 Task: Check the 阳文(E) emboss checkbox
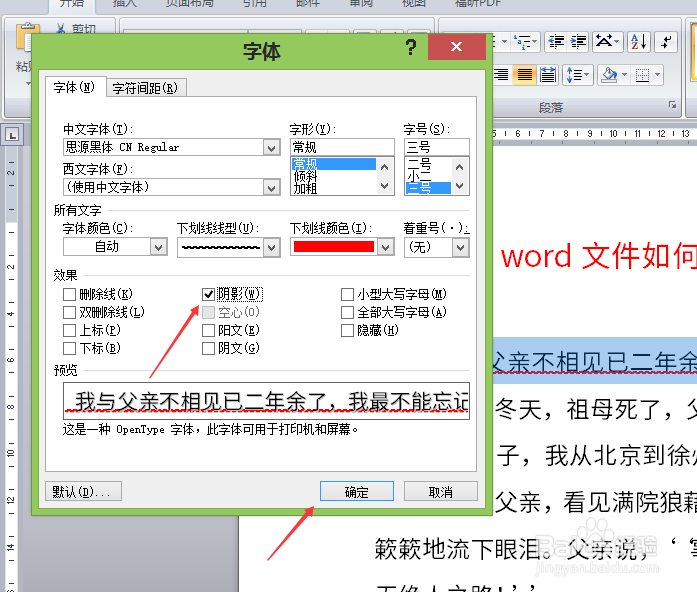coord(208,330)
